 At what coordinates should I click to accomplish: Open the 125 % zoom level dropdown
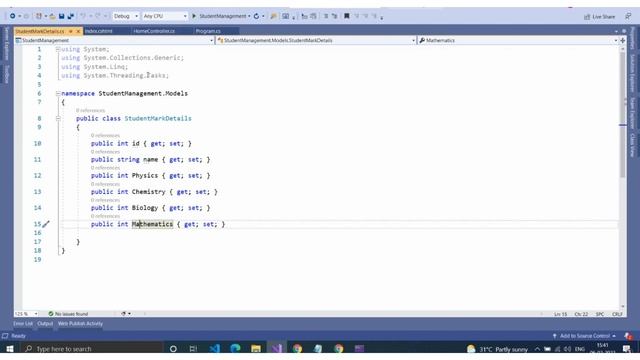(x=27, y=314)
